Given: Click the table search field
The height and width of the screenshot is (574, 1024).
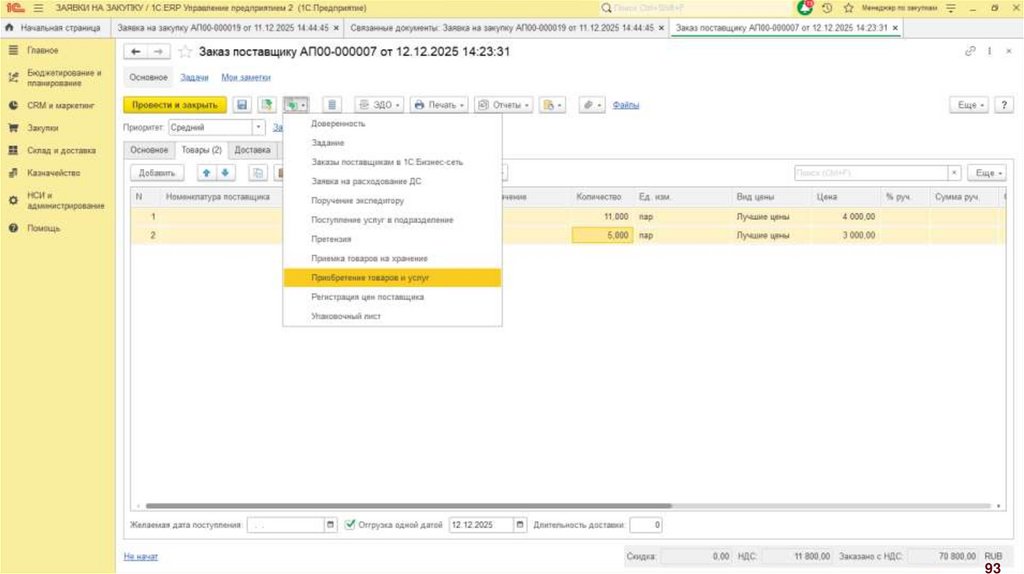Looking at the screenshot, I should [x=871, y=173].
